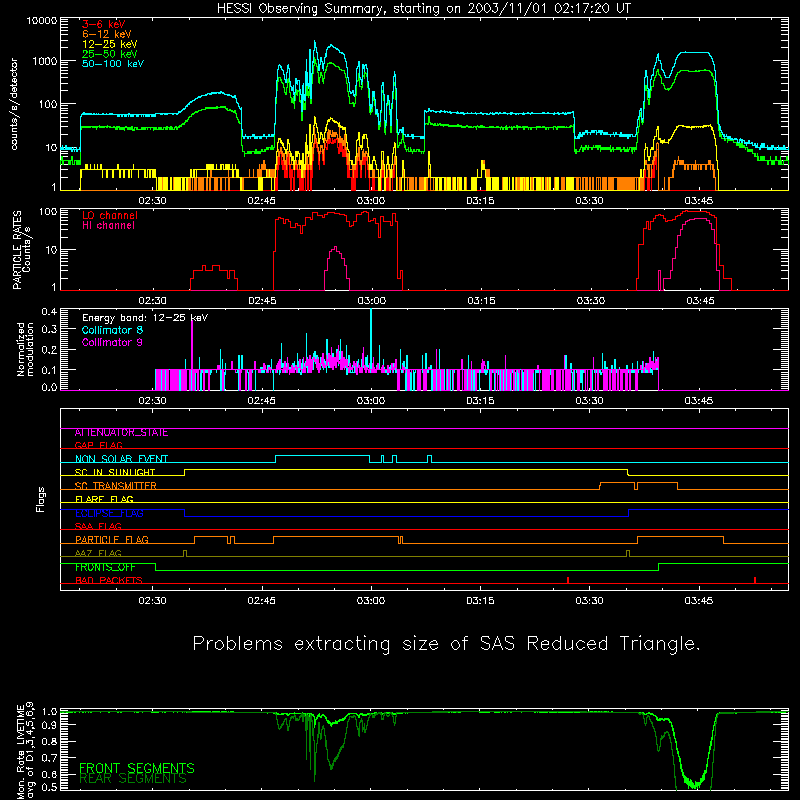
Task: Click the '50-100 keV' legend entry
Action: point(113,64)
